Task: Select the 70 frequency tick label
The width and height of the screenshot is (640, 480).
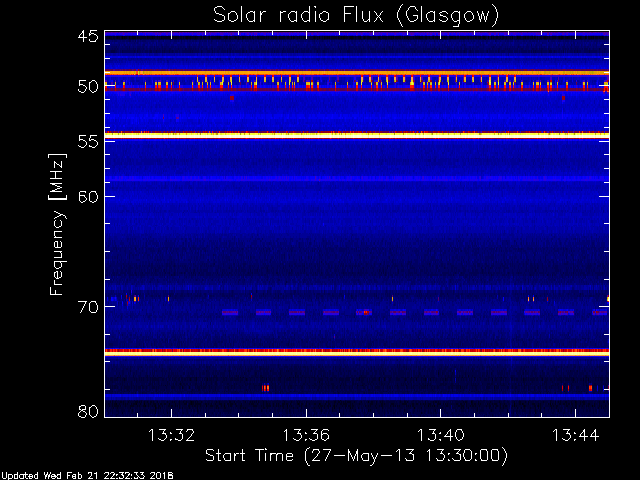Action: click(88, 307)
